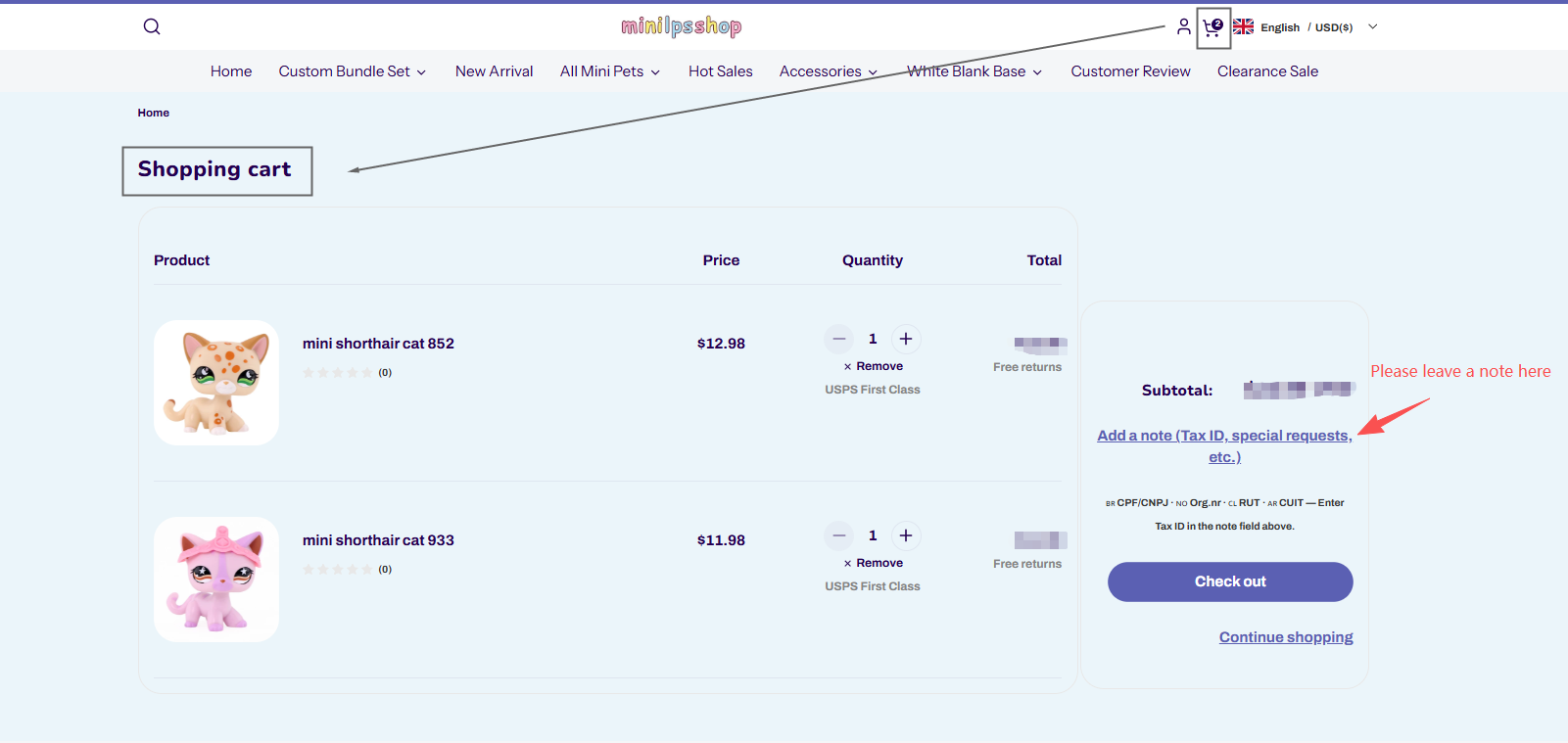Expand the Accessories menu

[829, 71]
